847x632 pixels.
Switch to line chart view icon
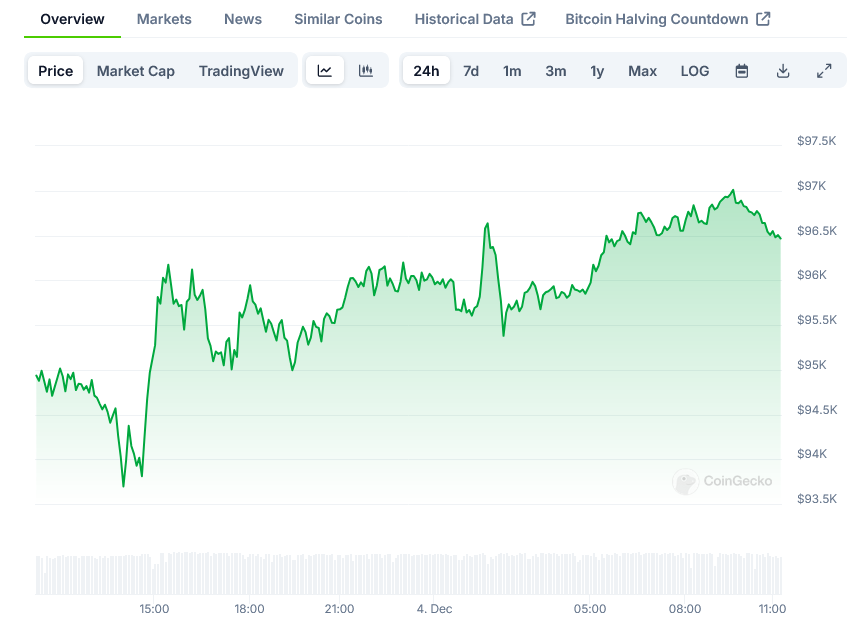point(325,71)
